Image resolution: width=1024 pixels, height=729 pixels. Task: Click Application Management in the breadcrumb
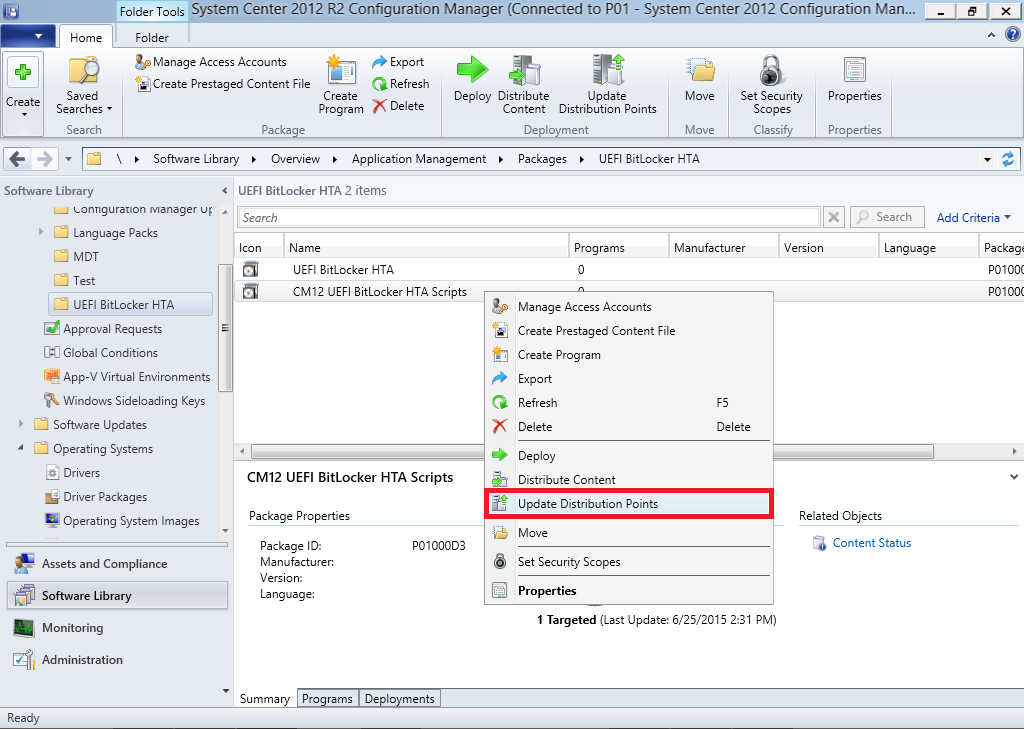(x=419, y=159)
